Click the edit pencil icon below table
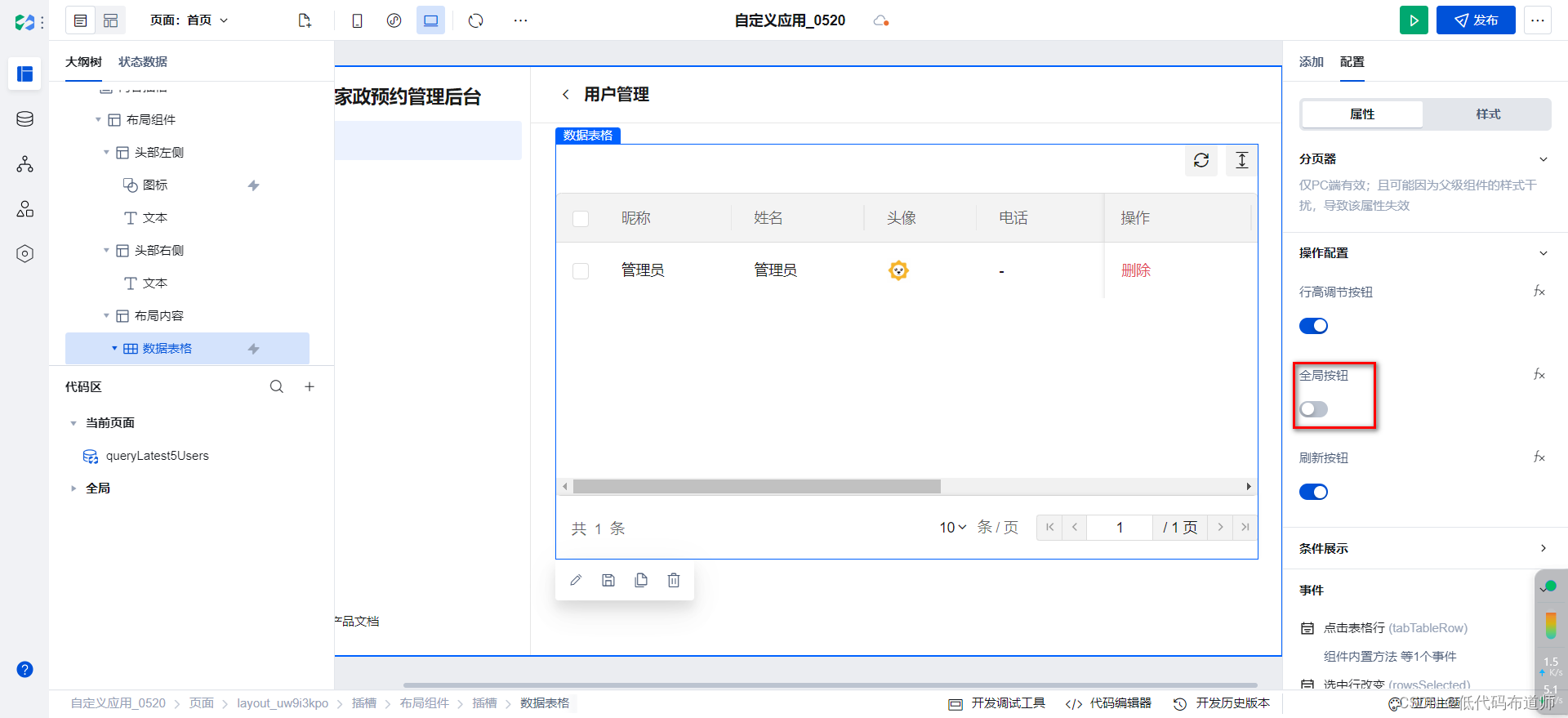The height and width of the screenshot is (718, 1568). tap(576, 580)
